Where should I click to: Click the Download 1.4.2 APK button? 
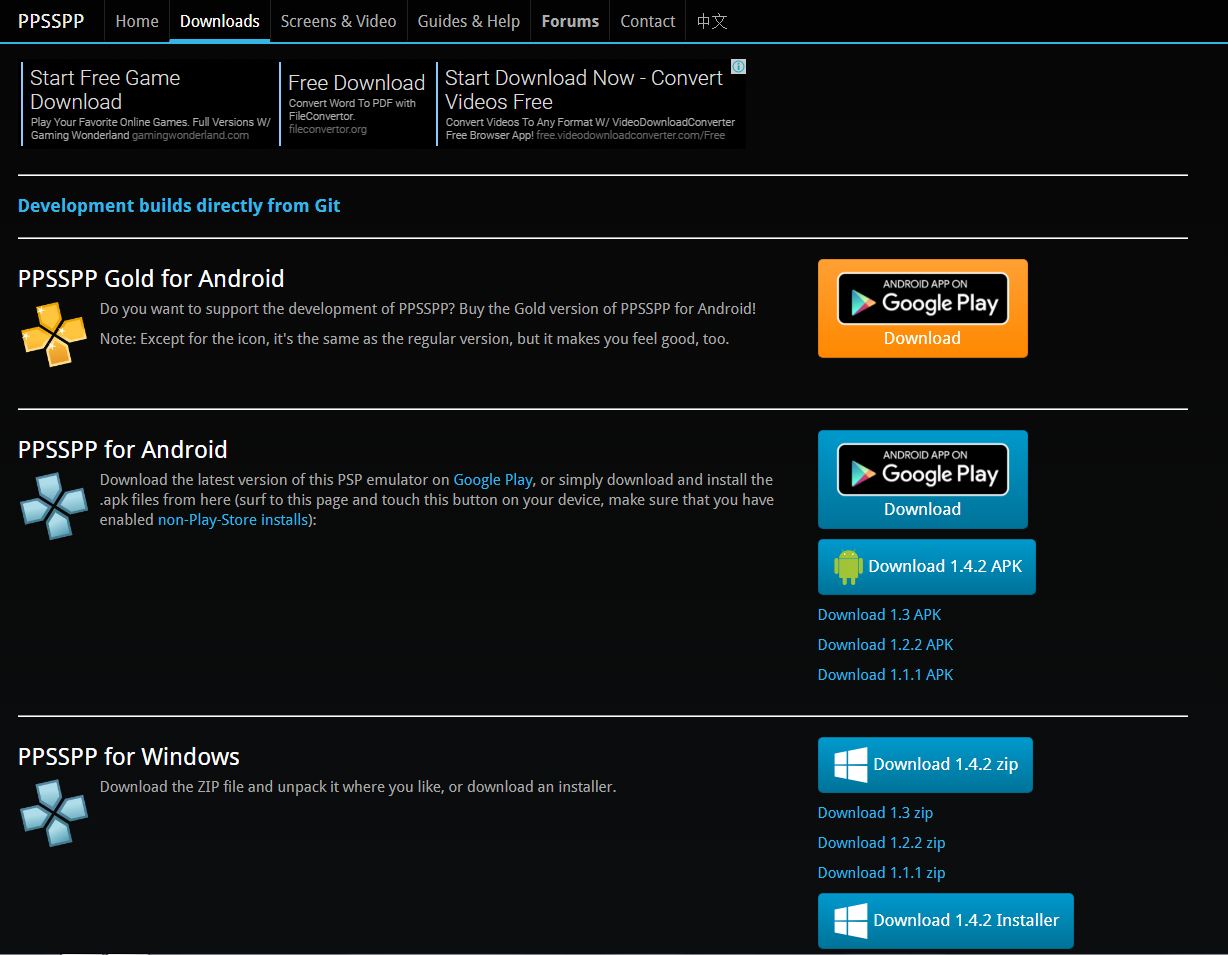click(926, 566)
